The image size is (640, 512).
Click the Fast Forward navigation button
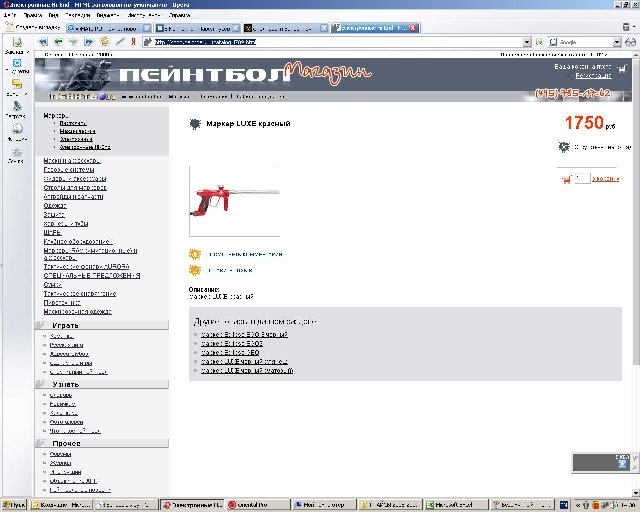[89, 42]
